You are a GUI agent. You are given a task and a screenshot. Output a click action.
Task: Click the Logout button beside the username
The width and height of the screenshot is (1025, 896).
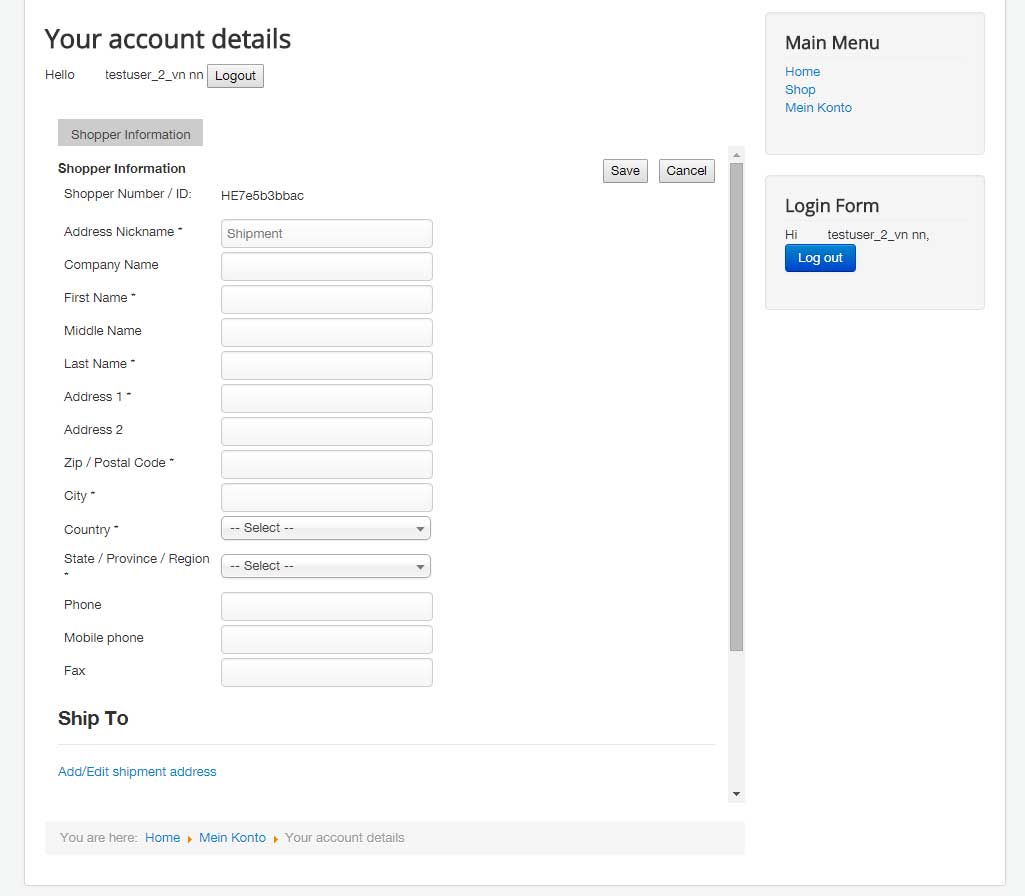[235, 76]
